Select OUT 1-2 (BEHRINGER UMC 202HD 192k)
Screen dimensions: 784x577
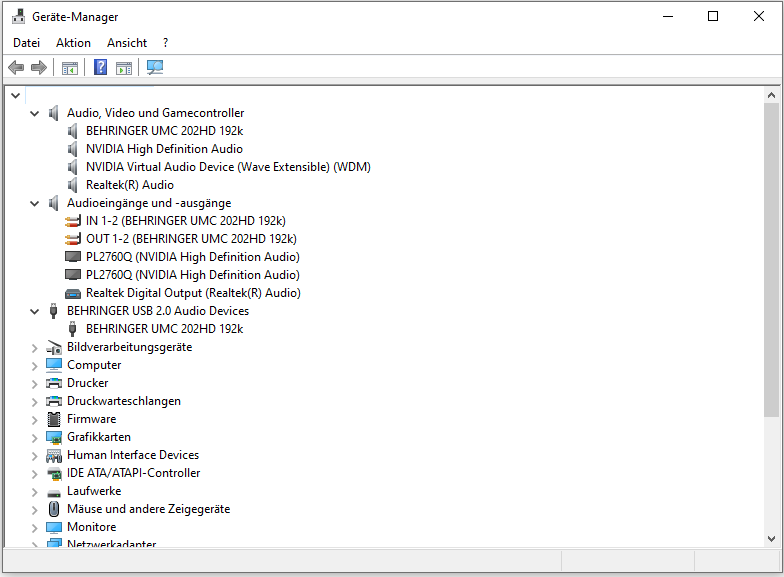pyautogui.click(x=192, y=239)
